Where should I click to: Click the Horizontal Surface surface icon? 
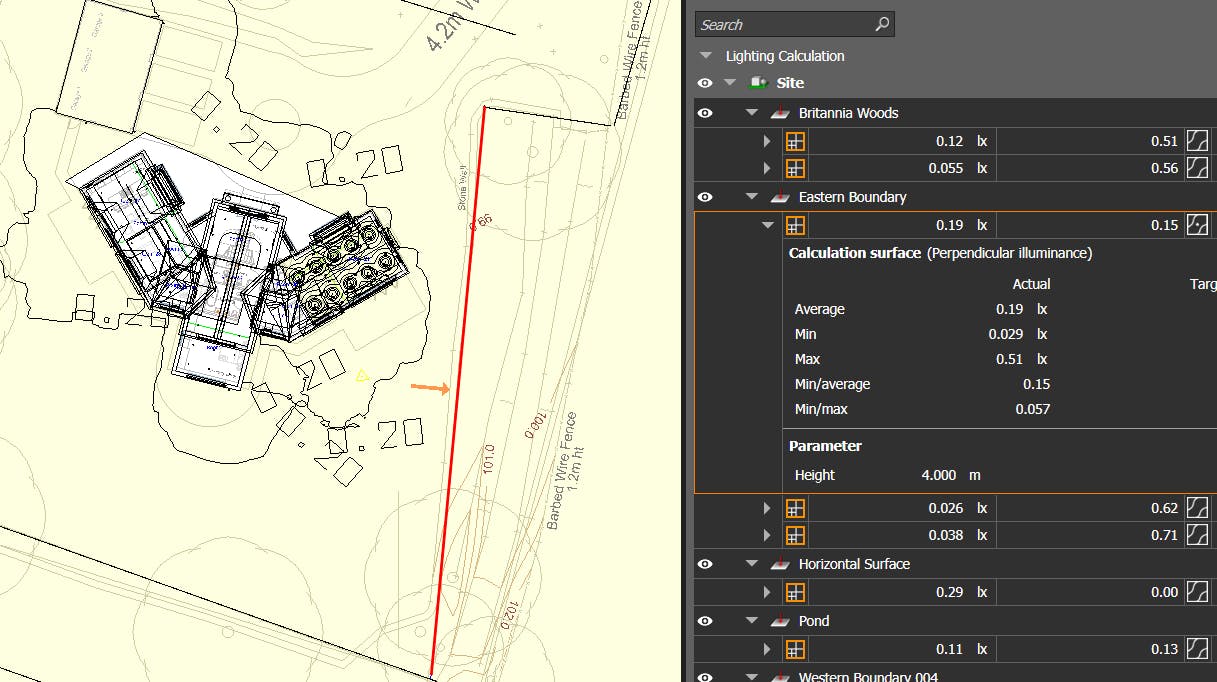781,564
